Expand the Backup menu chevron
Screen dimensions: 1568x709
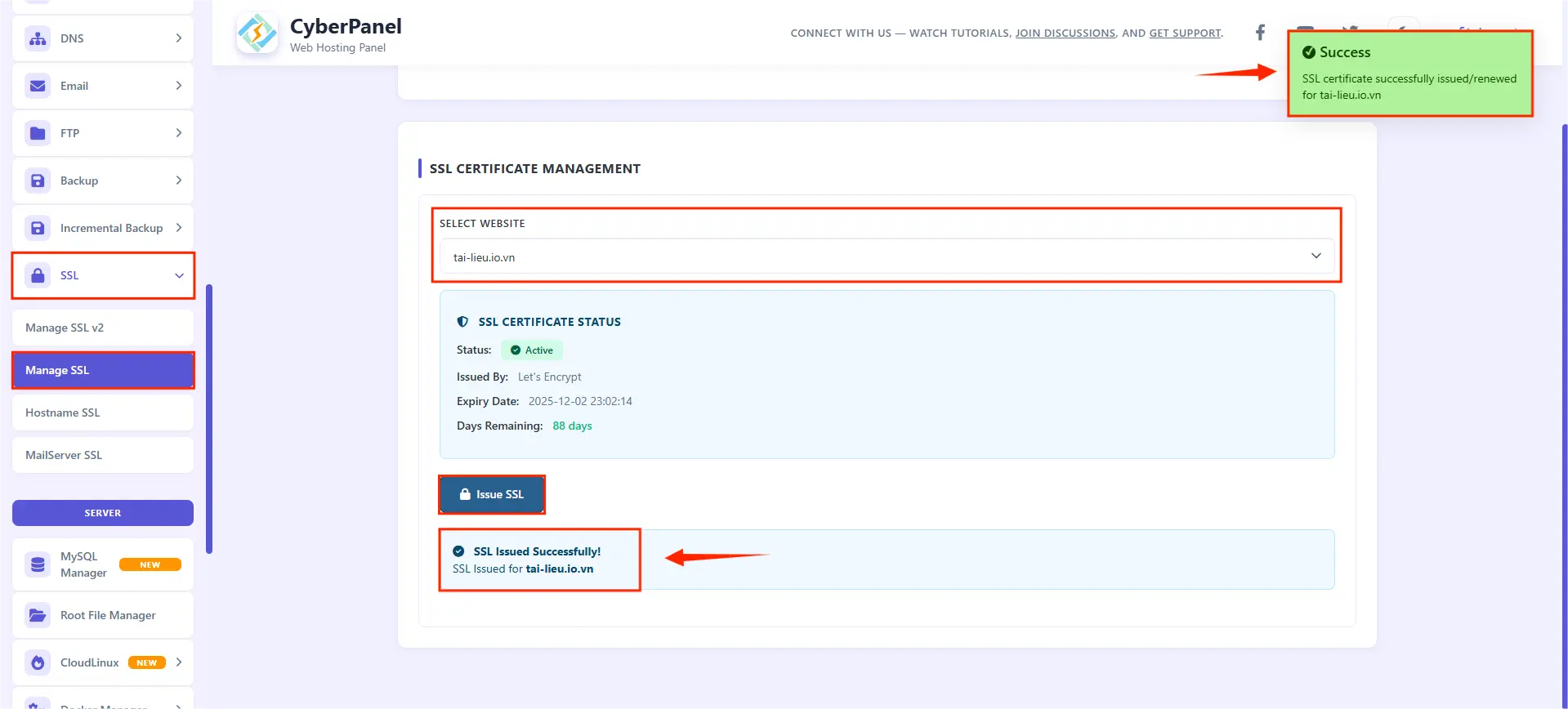[x=179, y=181]
